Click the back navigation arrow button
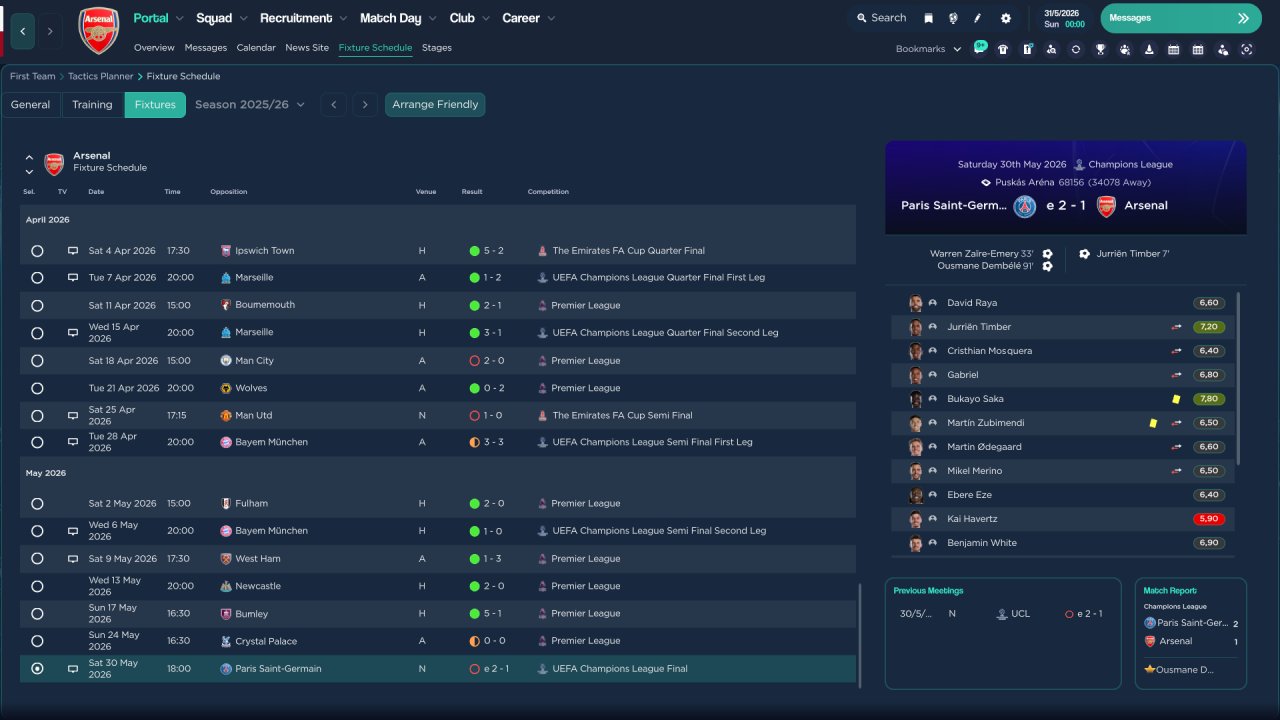Image resolution: width=1280 pixels, height=720 pixels. tap(22, 31)
